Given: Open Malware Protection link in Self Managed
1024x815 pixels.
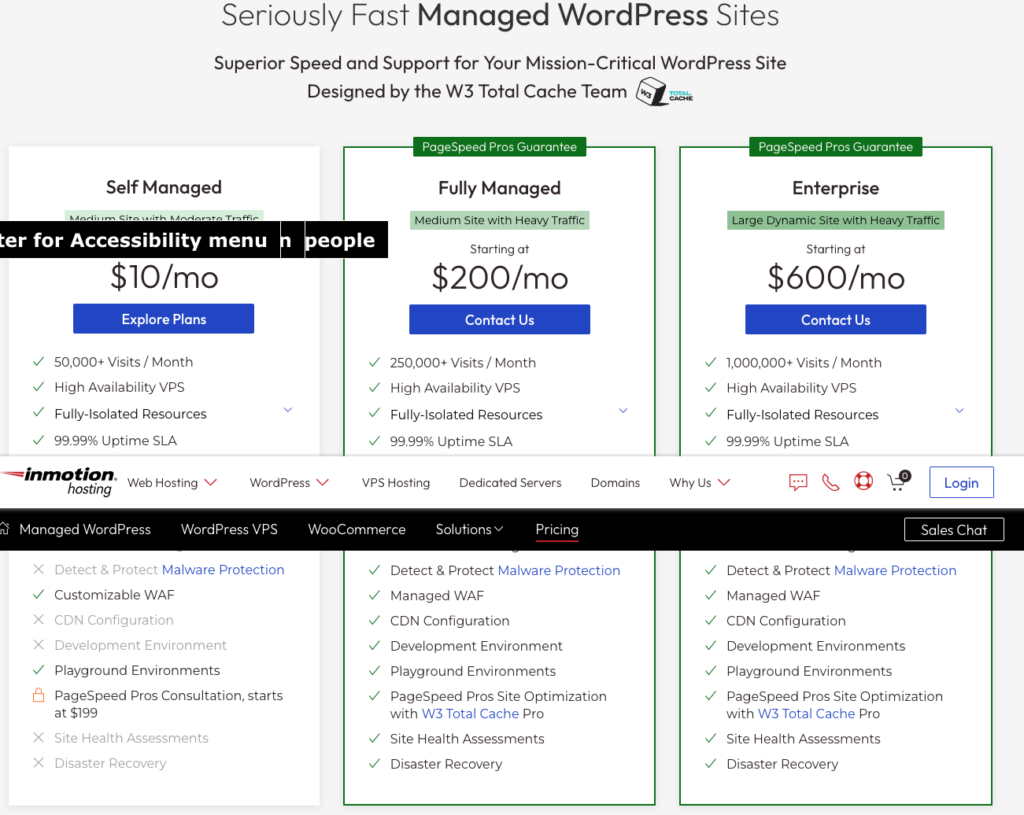Looking at the screenshot, I should click(x=223, y=569).
